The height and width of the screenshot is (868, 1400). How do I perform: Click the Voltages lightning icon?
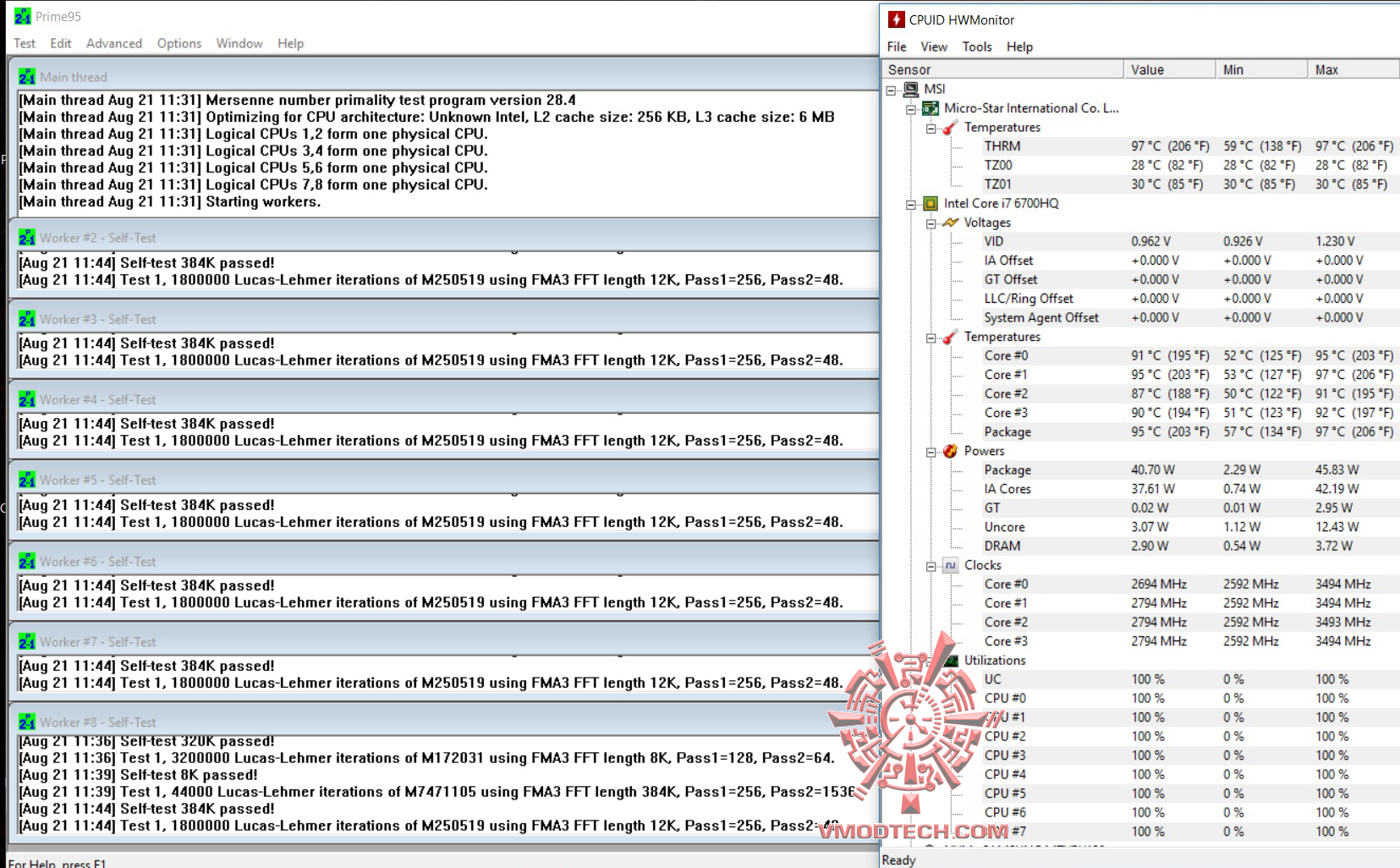[x=950, y=222]
